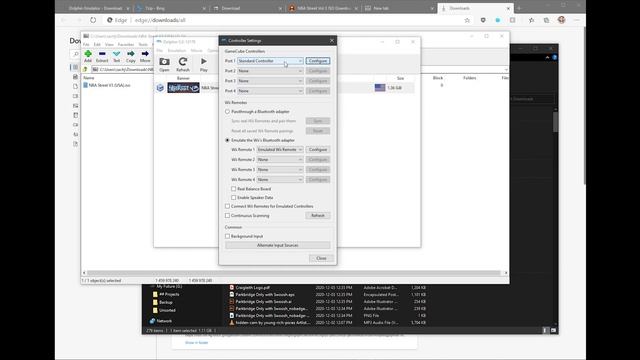Click the Copy icon in 7-Zip toolbar
The height and width of the screenshot is (360, 640).
pyautogui.click(x=131, y=54)
